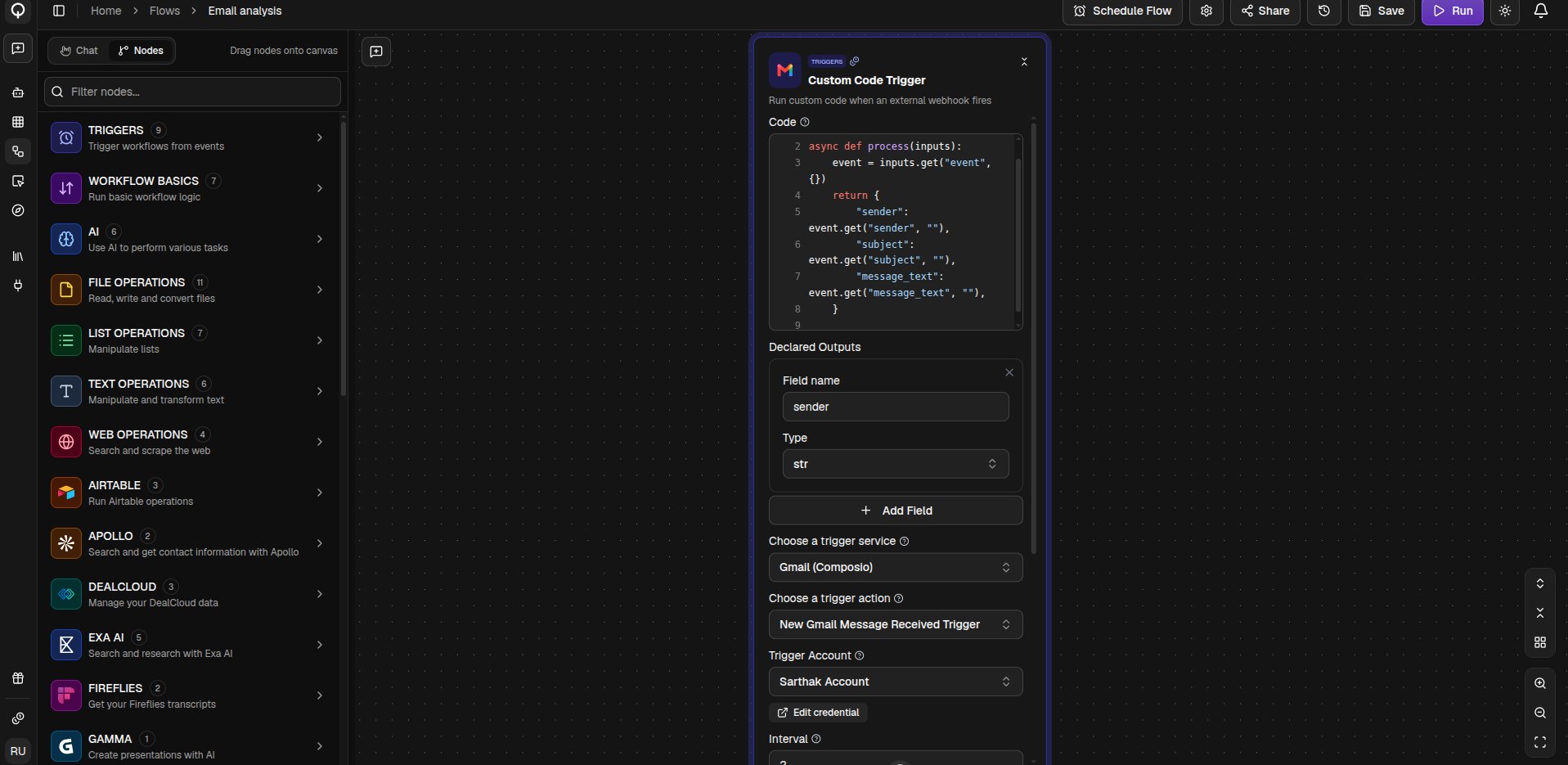
Task: Run the flow
Action: (1453, 11)
